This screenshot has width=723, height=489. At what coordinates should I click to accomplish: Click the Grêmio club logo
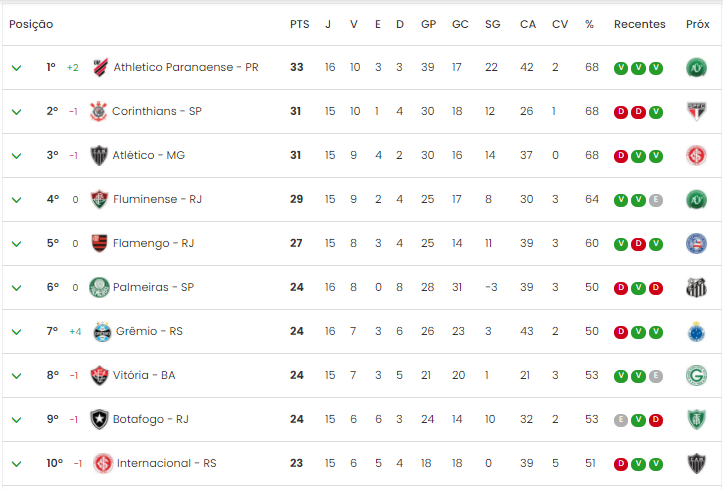(102, 331)
